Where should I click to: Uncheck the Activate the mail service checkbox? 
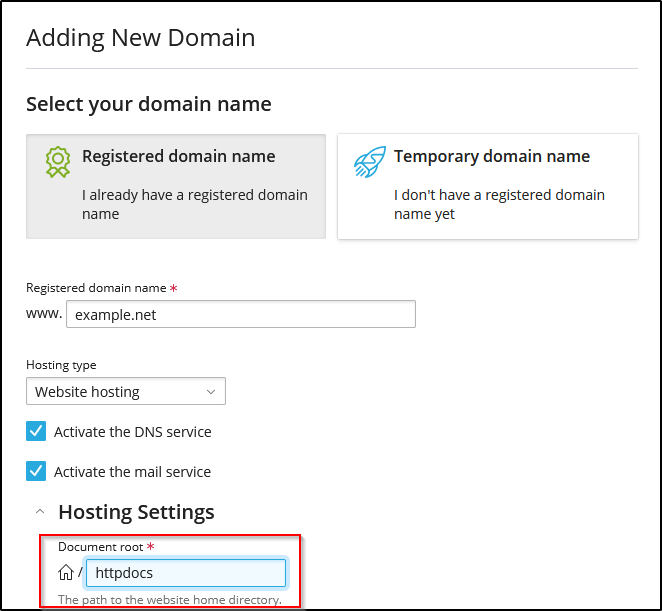tap(36, 471)
